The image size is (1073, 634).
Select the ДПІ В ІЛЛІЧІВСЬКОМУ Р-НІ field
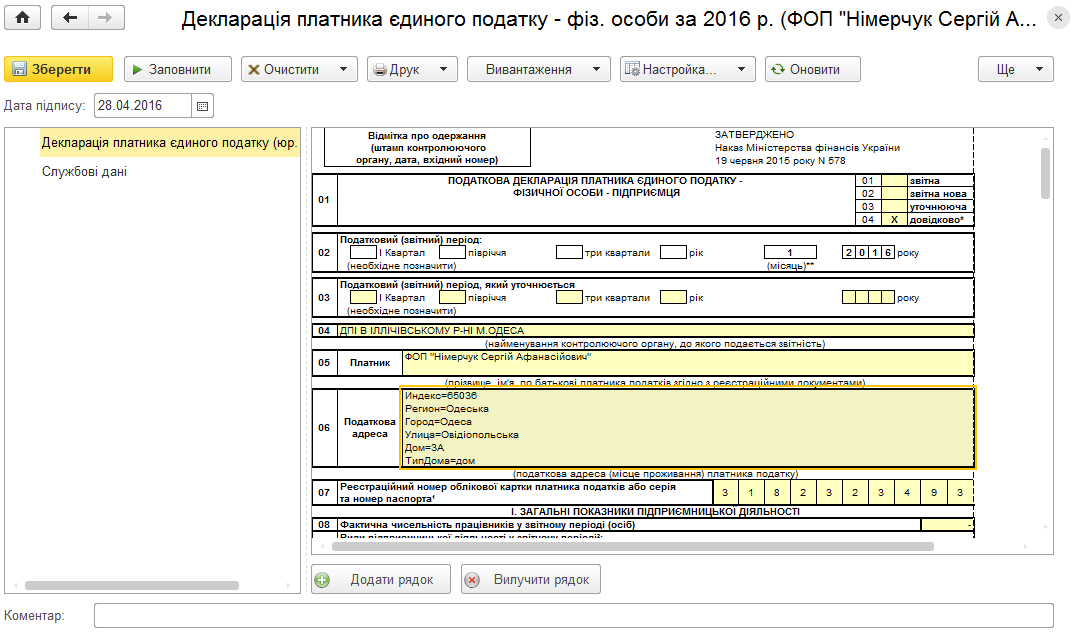(656, 330)
